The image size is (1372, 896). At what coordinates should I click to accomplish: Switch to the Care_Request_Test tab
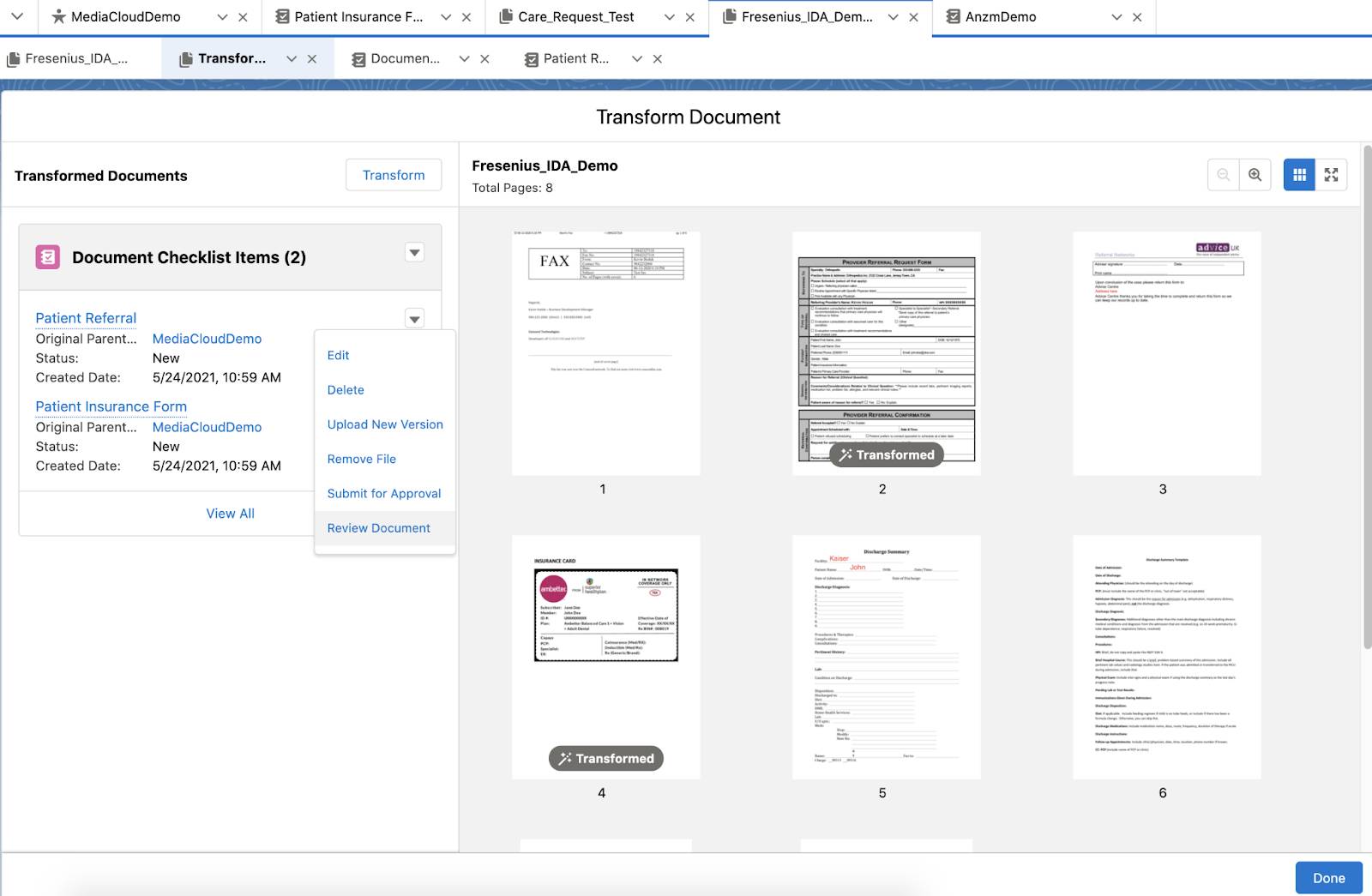click(576, 16)
